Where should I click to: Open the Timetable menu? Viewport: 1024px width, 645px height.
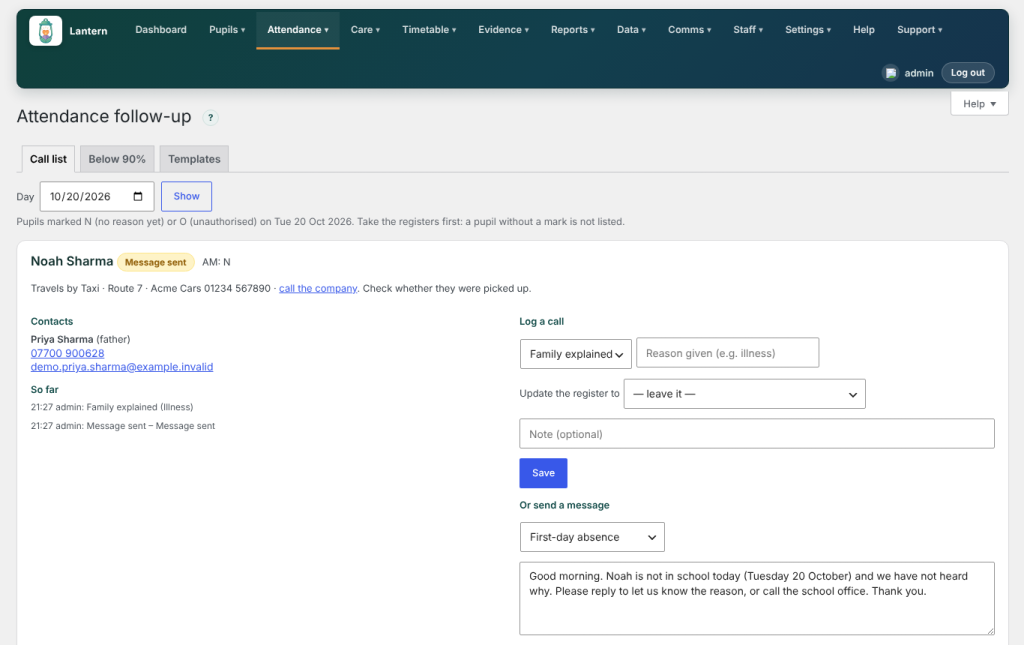429,30
